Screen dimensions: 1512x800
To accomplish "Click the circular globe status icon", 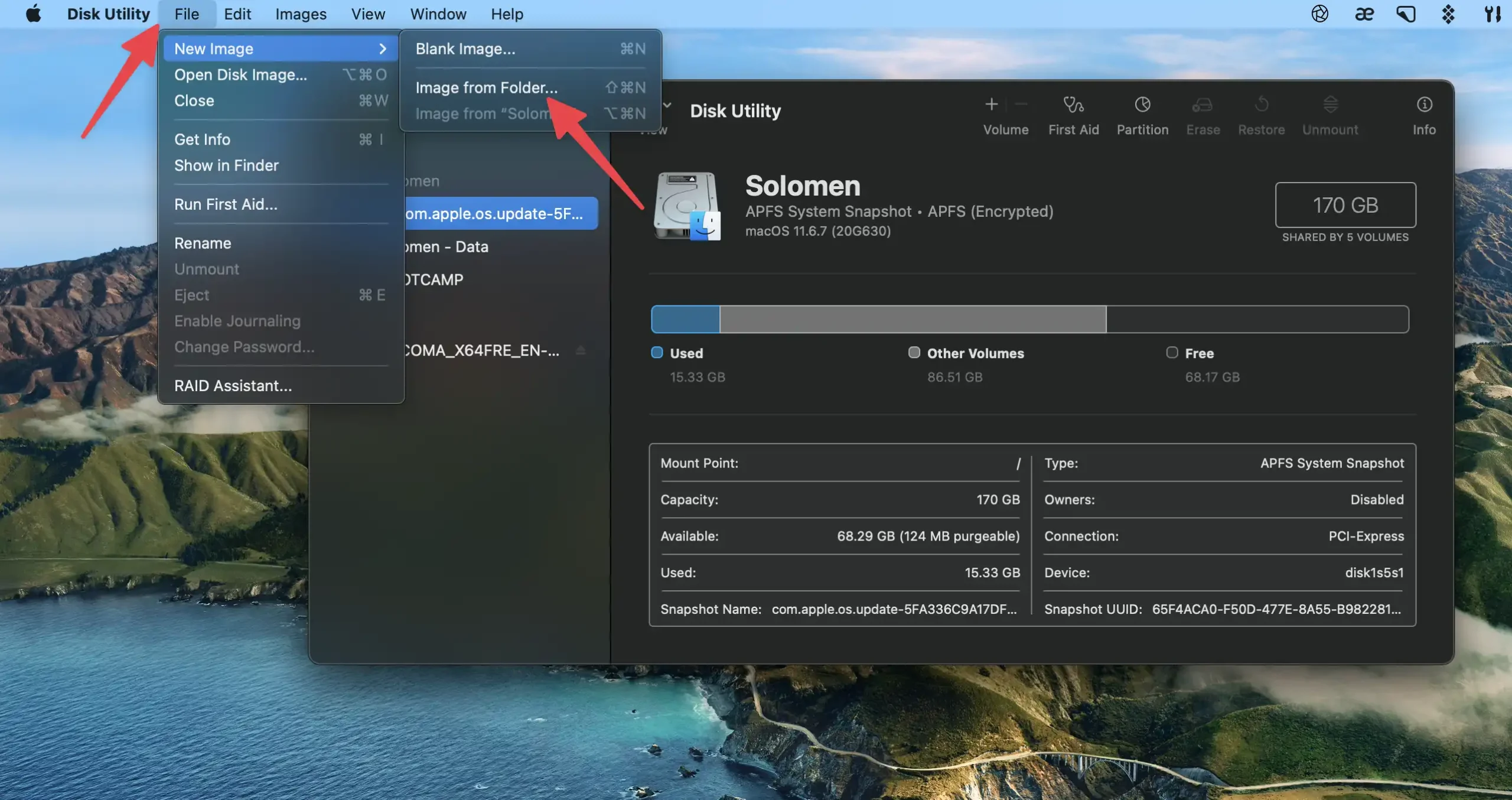I will pyautogui.click(x=1319, y=14).
